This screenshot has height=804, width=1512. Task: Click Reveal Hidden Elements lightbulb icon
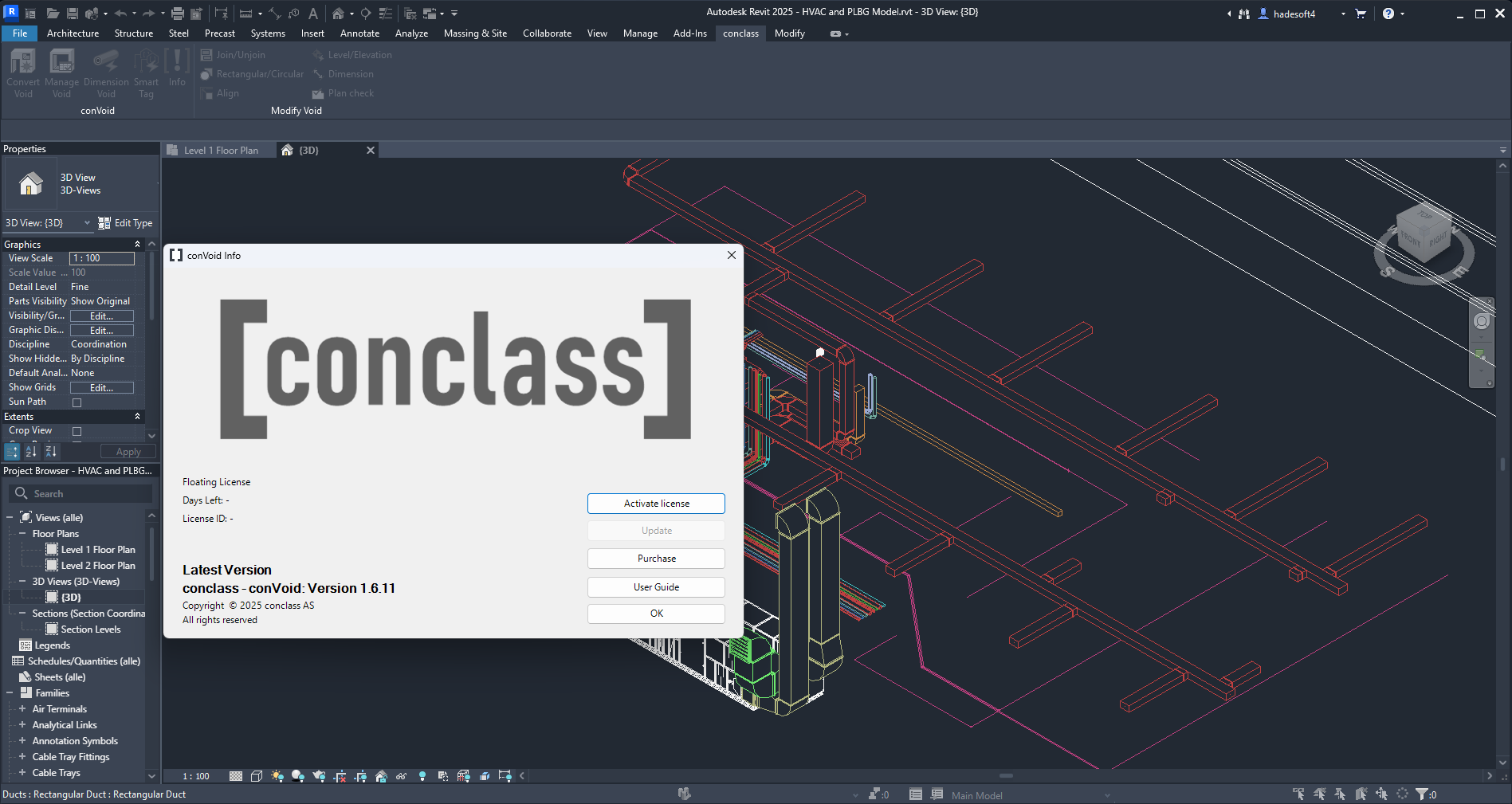[x=422, y=776]
